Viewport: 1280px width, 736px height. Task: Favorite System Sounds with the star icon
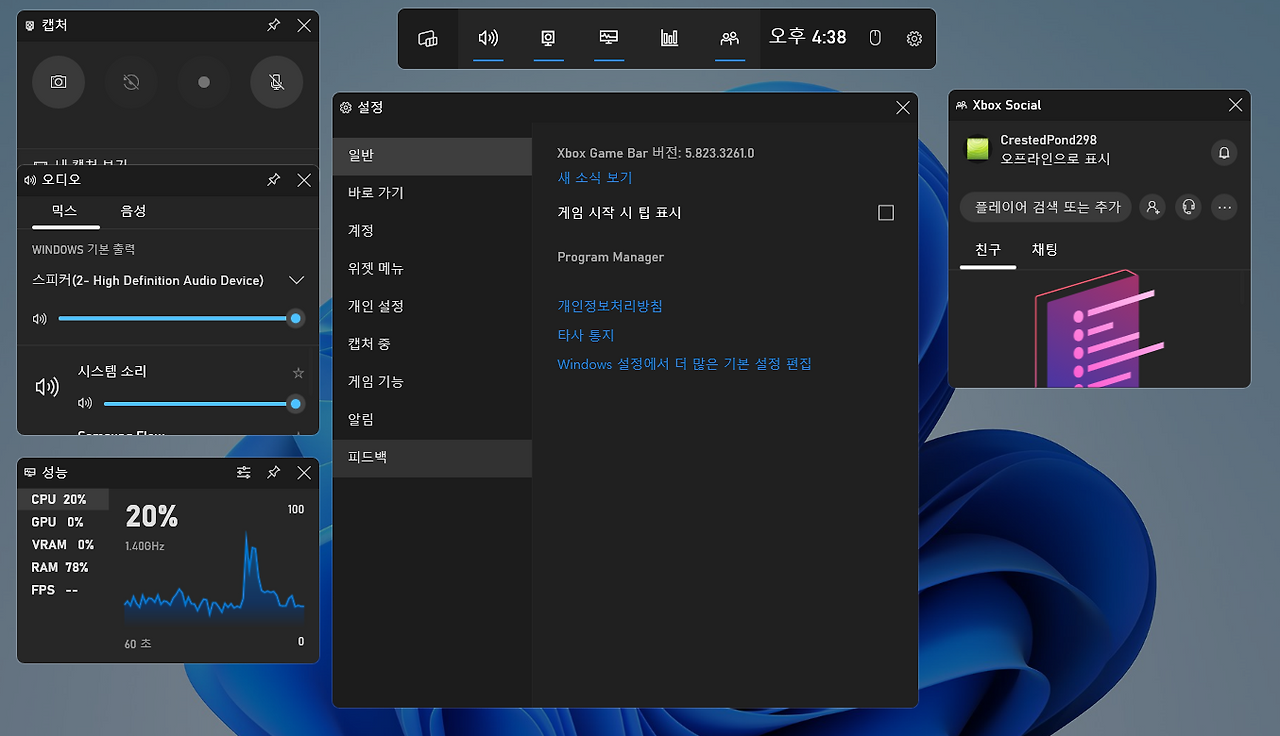(298, 373)
